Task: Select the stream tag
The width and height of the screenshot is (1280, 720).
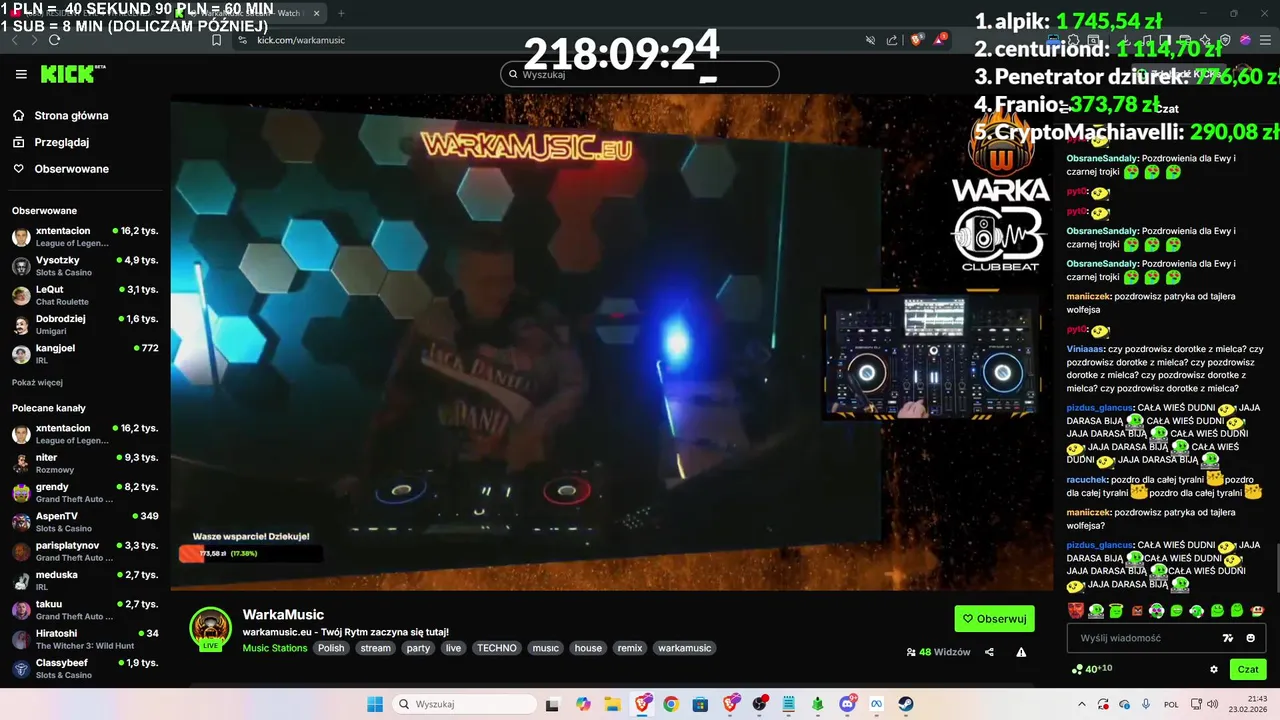Action: 376,648
